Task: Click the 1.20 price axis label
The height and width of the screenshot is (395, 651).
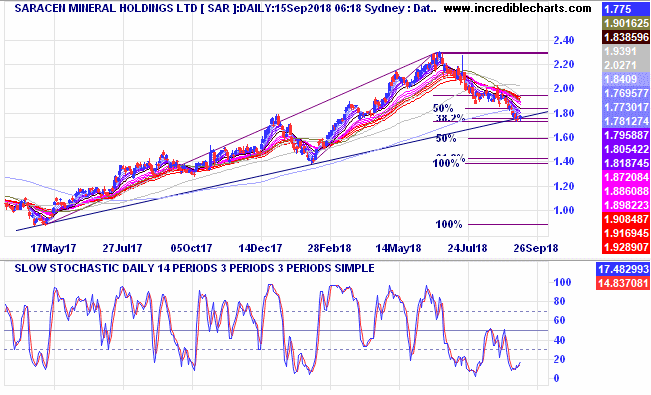Action: tap(564, 186)
